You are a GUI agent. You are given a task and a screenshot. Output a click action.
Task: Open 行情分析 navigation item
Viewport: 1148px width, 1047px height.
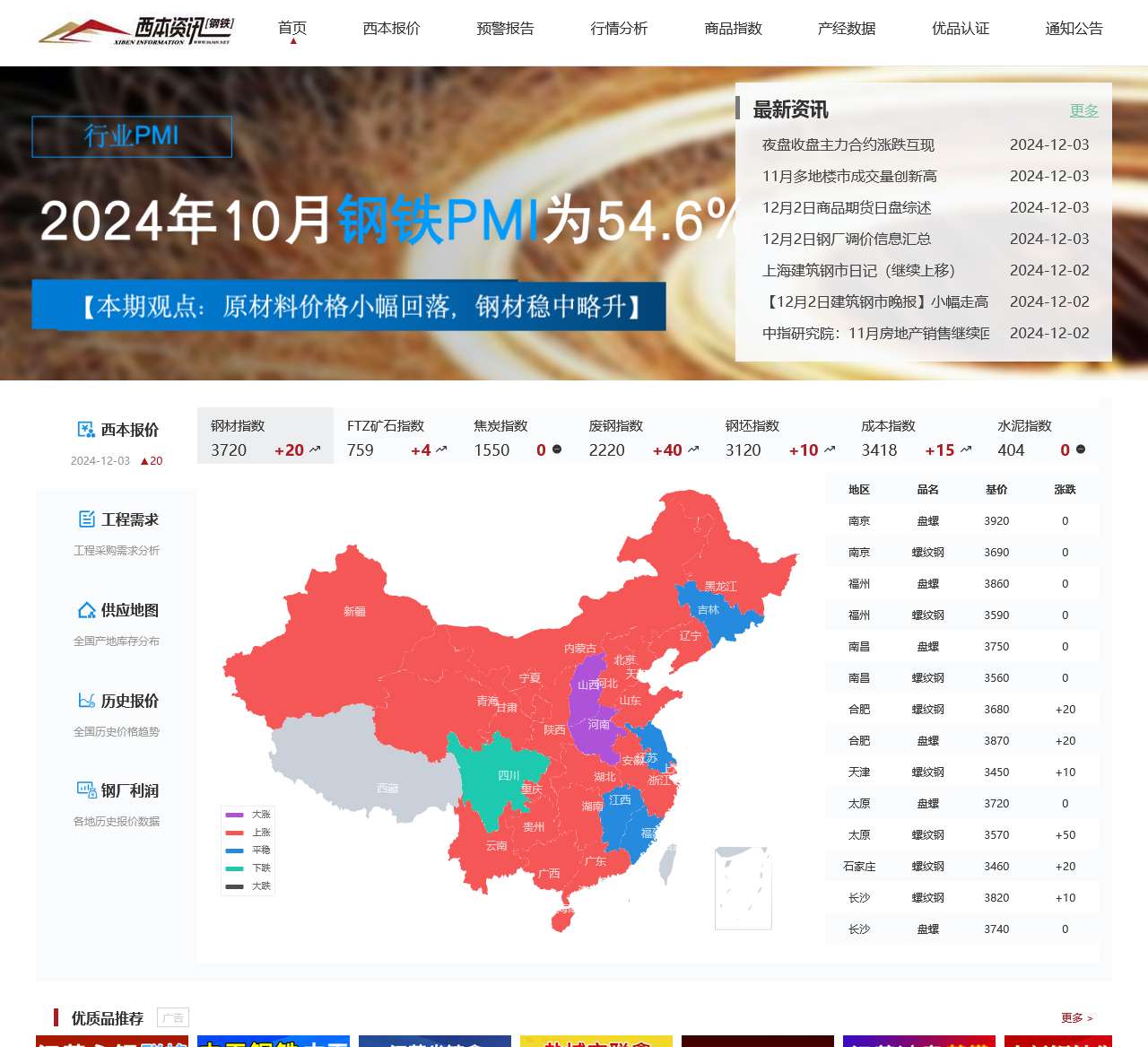point(619,29)
